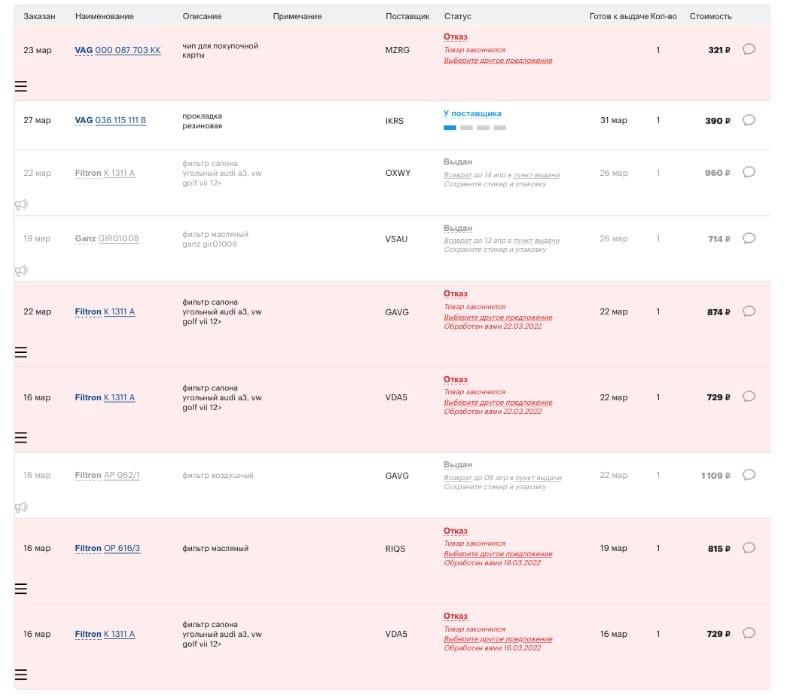Open the Filtron OP 616/3 part link
The width and height of the screenshot is (790, 697).
109,548
